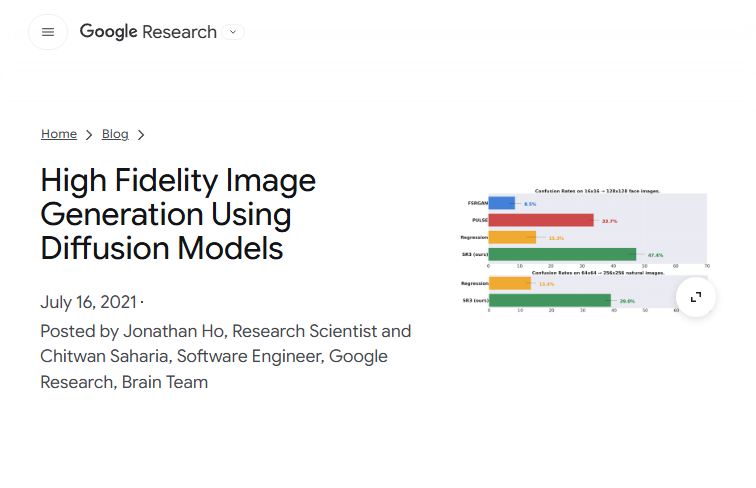Click the Jonathan Ho author name

coord(174,331)
